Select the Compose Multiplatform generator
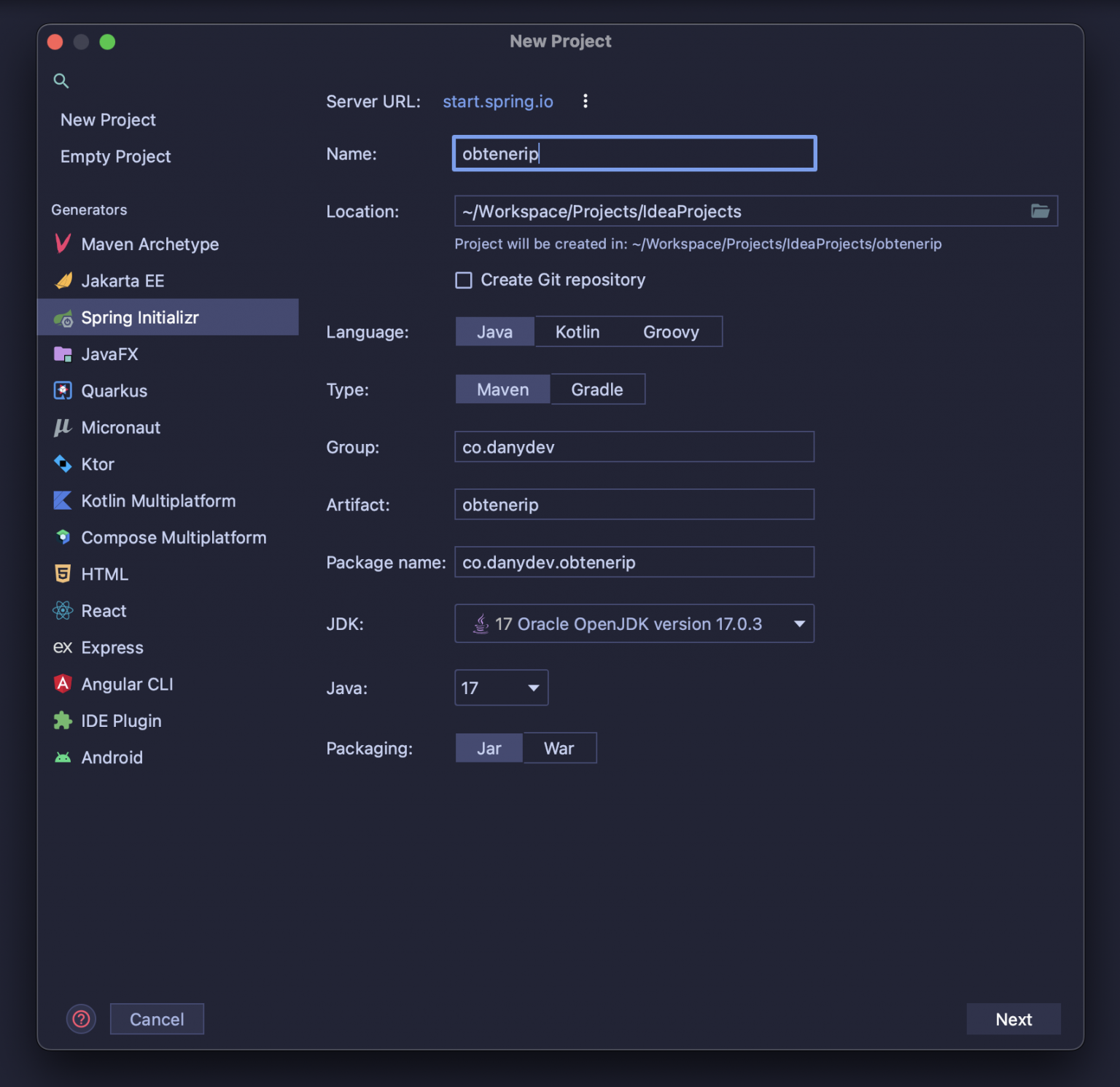This screenshot has width=1120, height=1087. click(174, 537)
